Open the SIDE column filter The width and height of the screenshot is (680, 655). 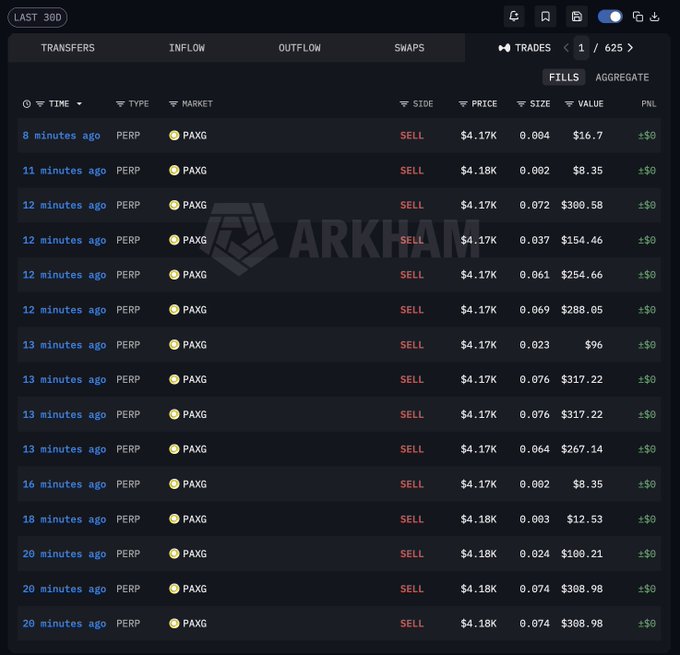pos(404,104)
